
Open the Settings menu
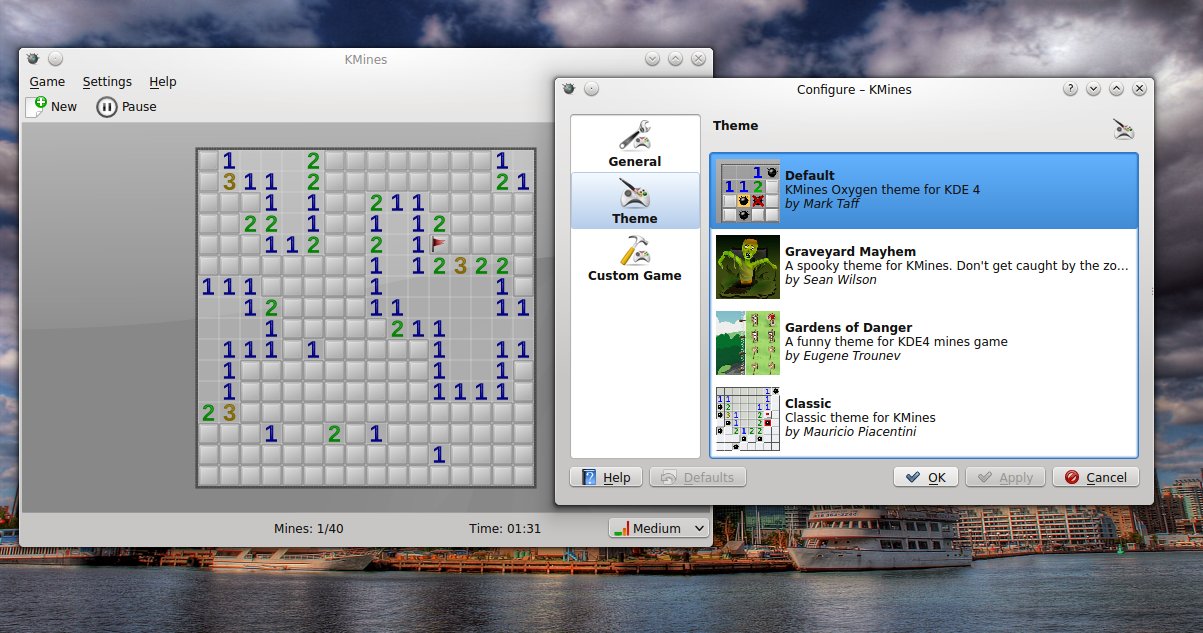tap(107, 82)
